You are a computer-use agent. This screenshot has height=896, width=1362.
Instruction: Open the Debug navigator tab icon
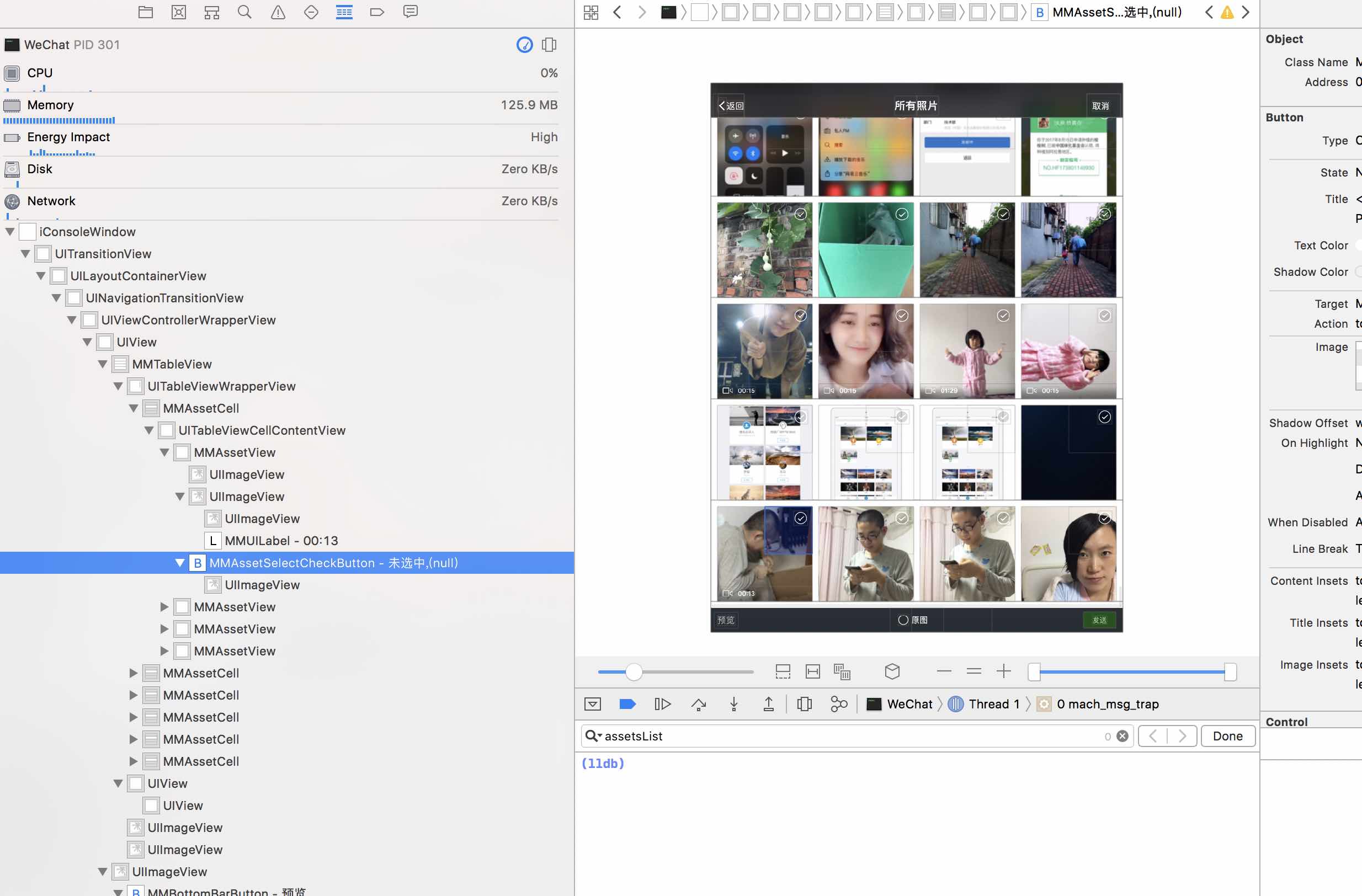pos(344,12)
